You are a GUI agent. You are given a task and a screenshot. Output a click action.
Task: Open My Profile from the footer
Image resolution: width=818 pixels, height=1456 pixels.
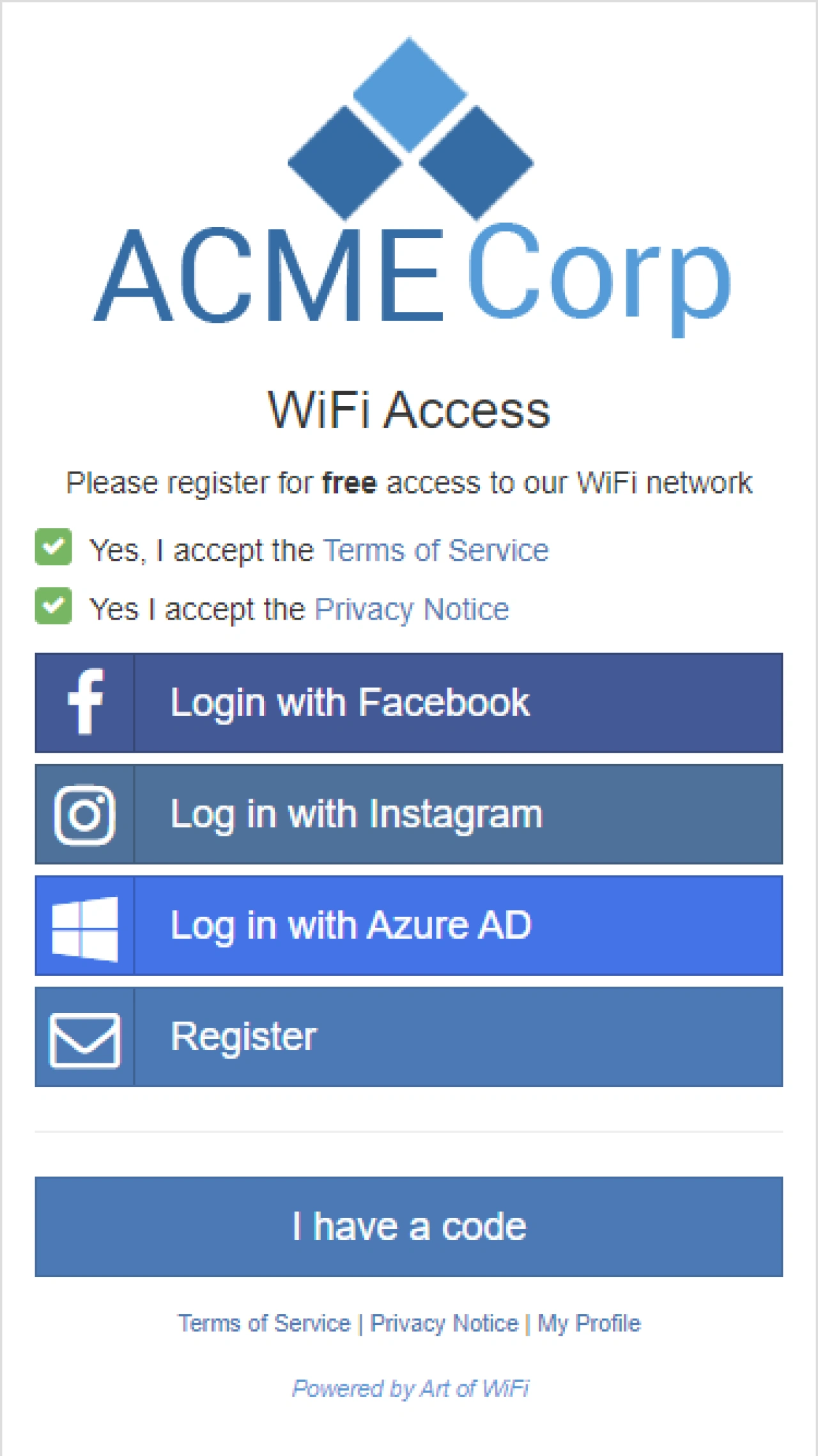click(589, 1323)
